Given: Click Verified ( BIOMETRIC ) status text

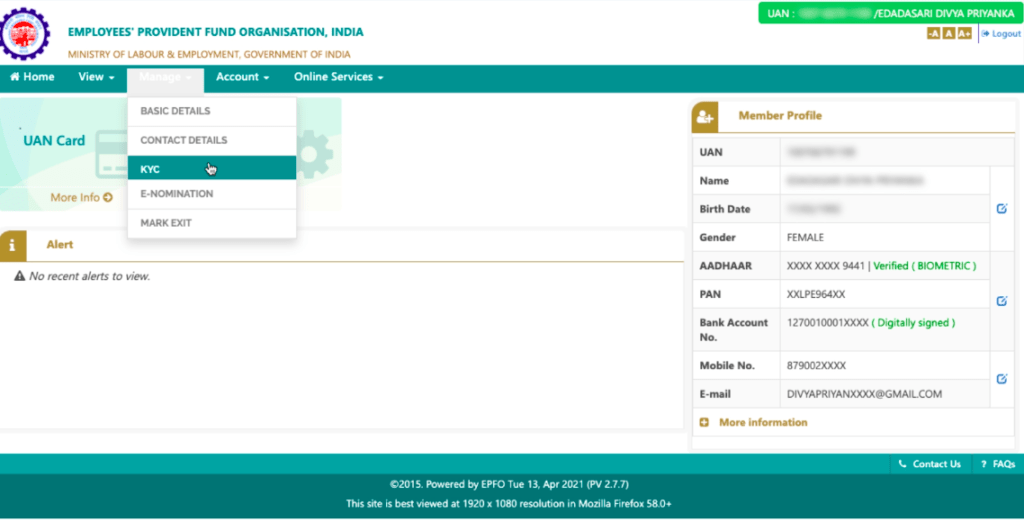Looking at the screenshot, I should pyautogui.click(x=925, y=266).
